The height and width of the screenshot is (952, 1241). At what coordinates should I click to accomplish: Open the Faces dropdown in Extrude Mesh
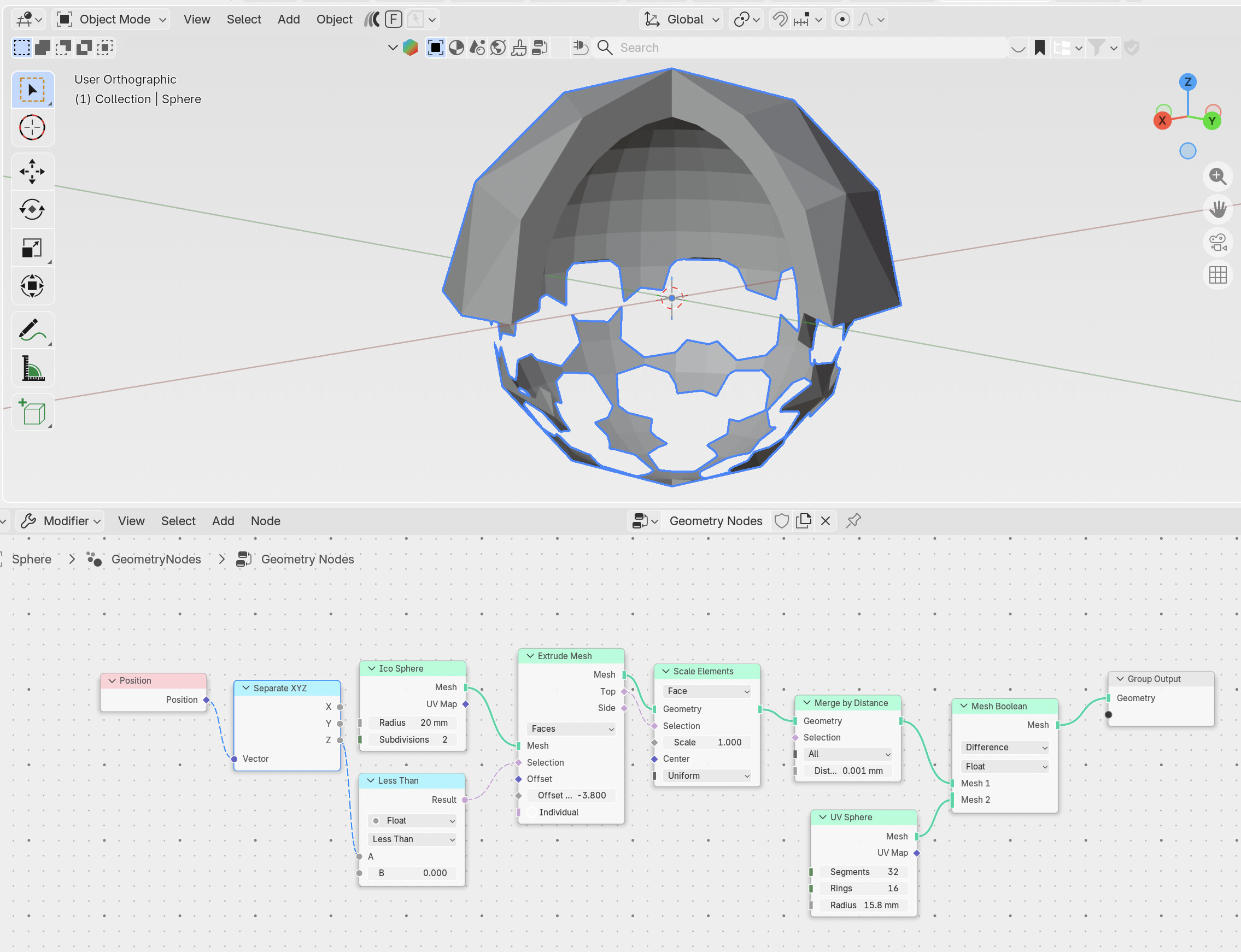[x=571, y=728]
